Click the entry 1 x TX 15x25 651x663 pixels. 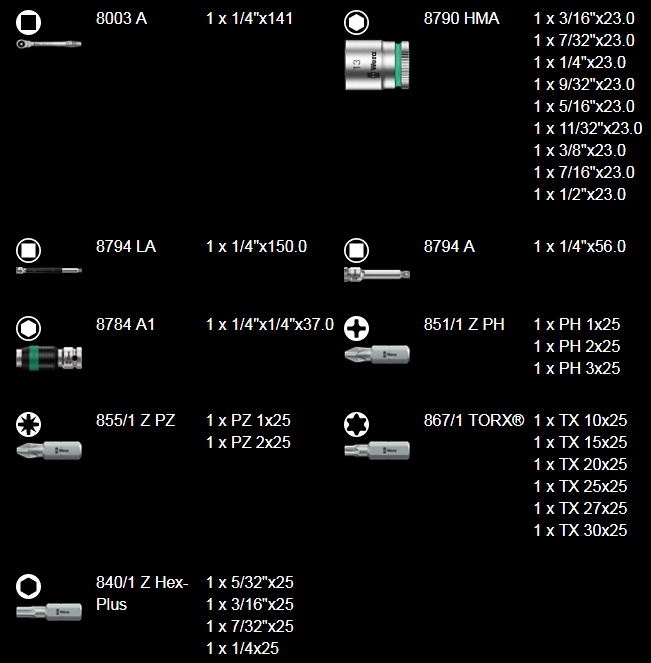point(580,442)
